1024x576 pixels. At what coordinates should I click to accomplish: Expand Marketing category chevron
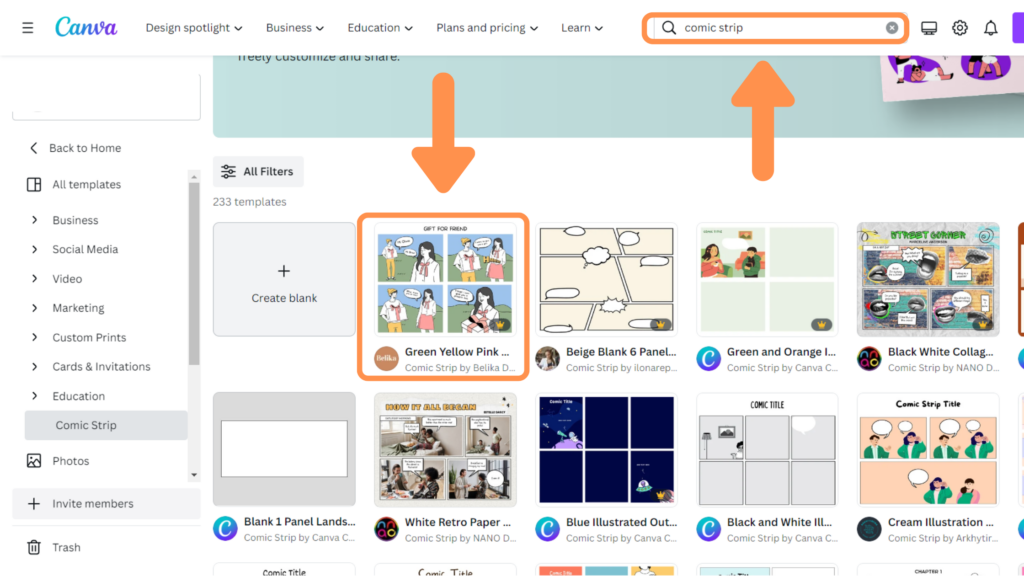(35, 308)
